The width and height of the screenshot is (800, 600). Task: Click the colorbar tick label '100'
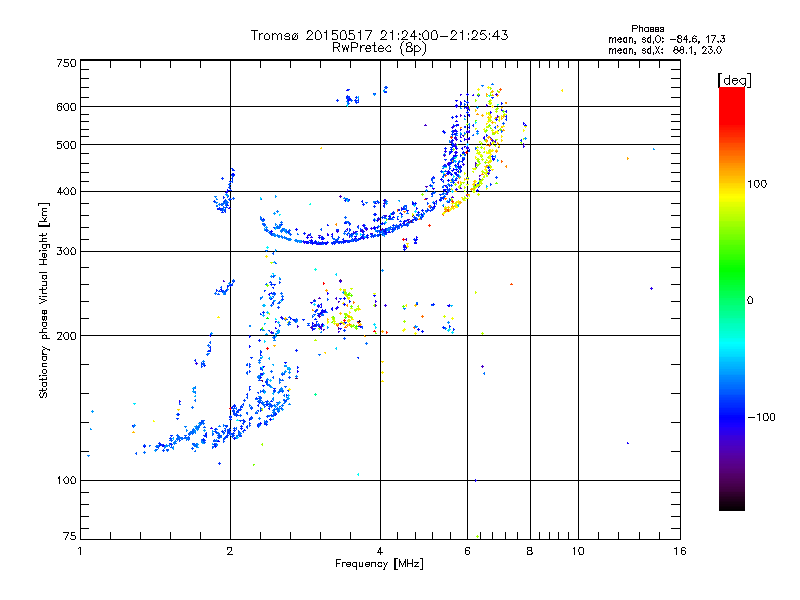tap(757, 184)
